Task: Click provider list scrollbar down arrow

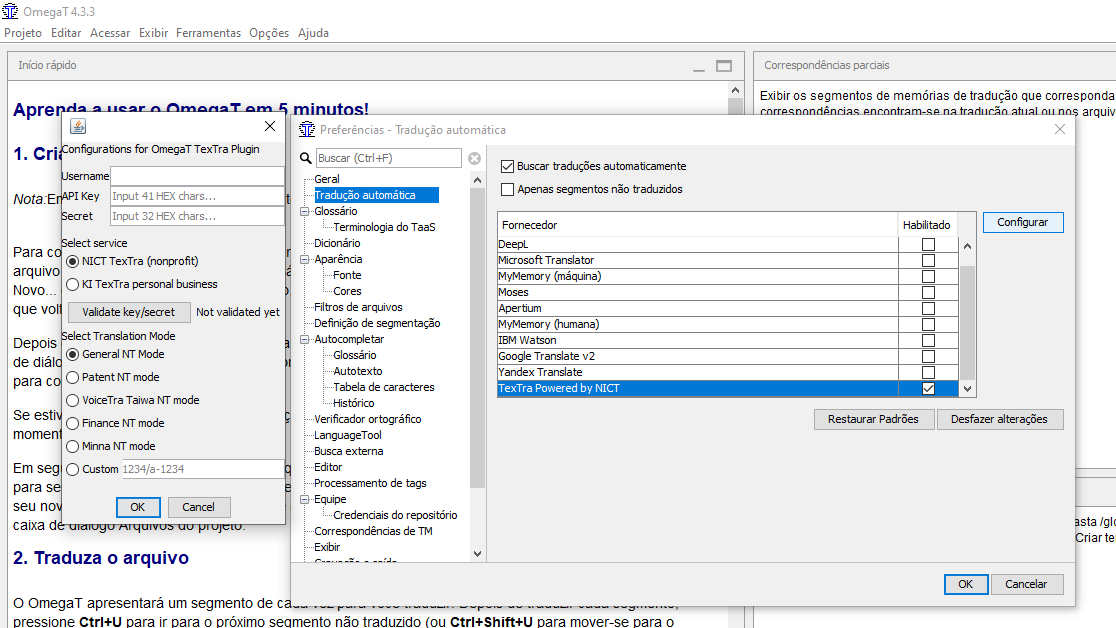Action: [967, 389]
